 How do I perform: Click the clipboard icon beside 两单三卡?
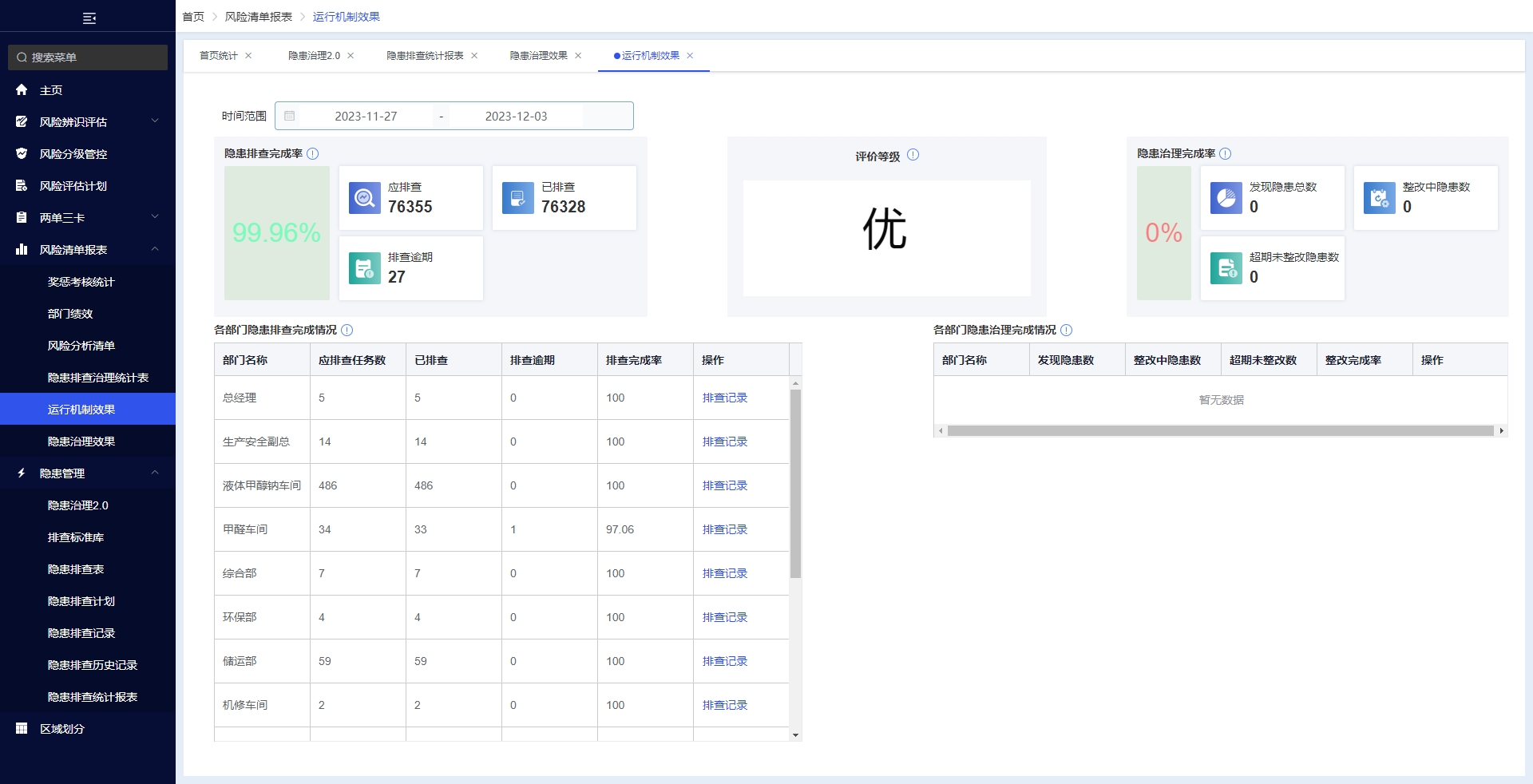pos(22,217)
